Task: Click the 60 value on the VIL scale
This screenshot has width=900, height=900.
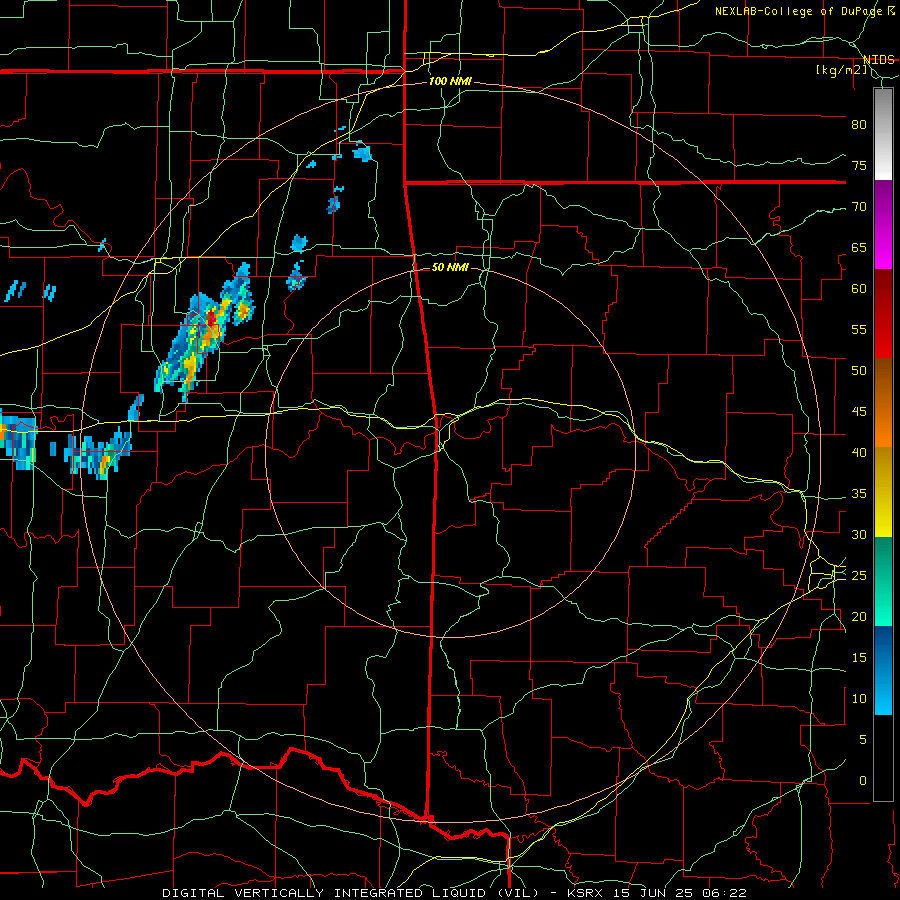Action: [x=859, y=289]
